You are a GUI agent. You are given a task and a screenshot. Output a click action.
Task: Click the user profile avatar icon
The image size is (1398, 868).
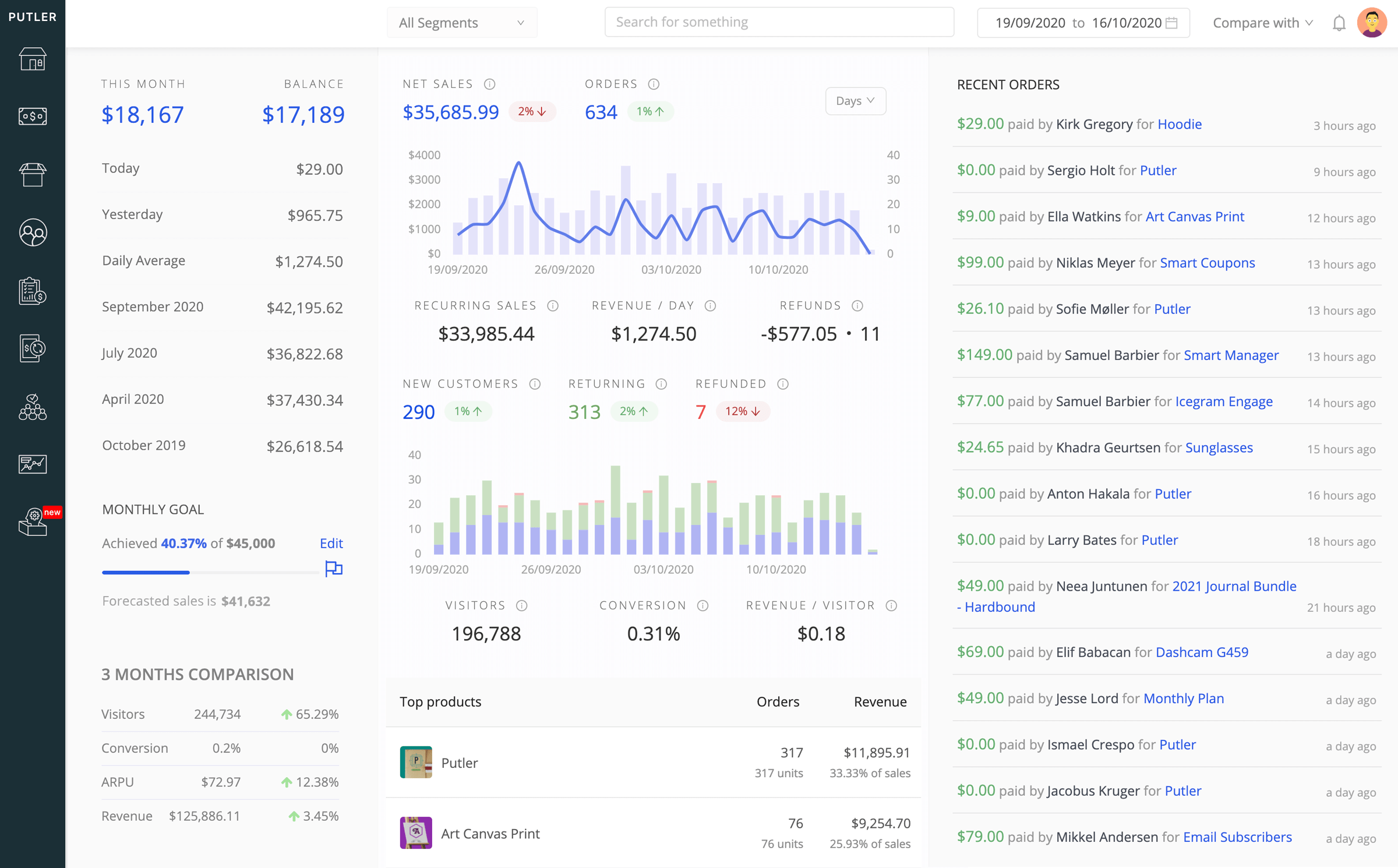tap(1373, 22)
